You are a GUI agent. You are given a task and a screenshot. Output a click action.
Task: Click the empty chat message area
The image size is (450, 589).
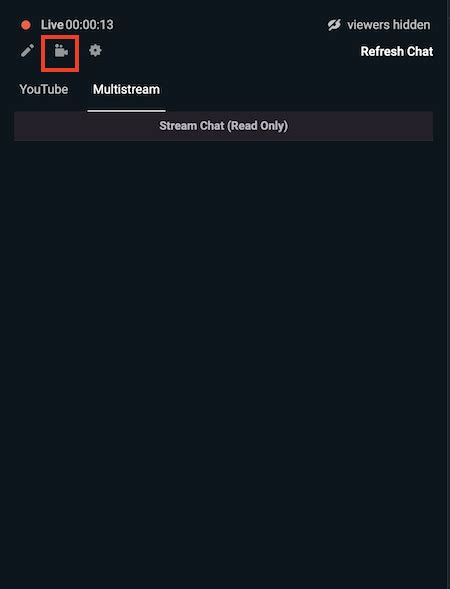[x=223, y=362]
